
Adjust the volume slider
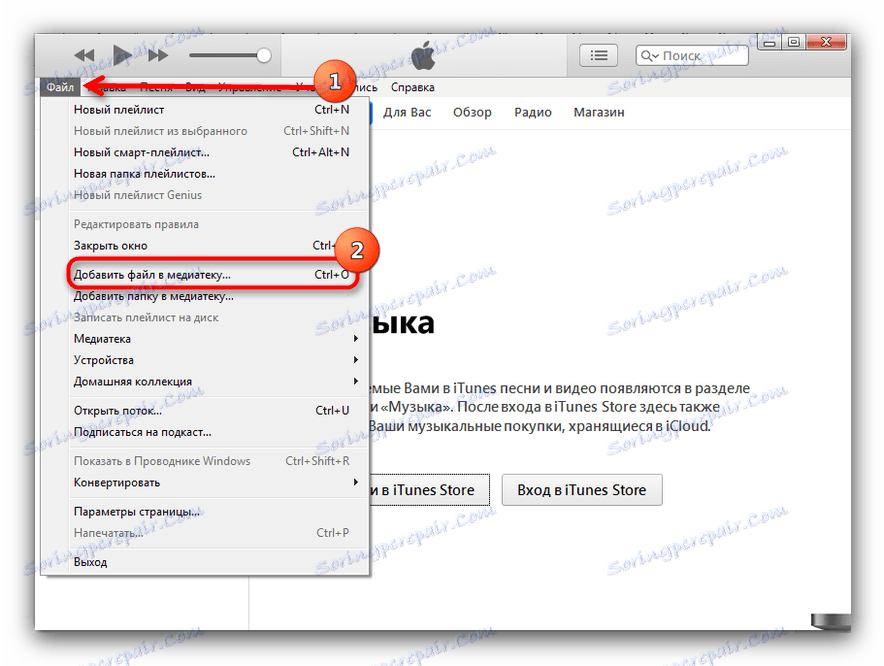263,55
